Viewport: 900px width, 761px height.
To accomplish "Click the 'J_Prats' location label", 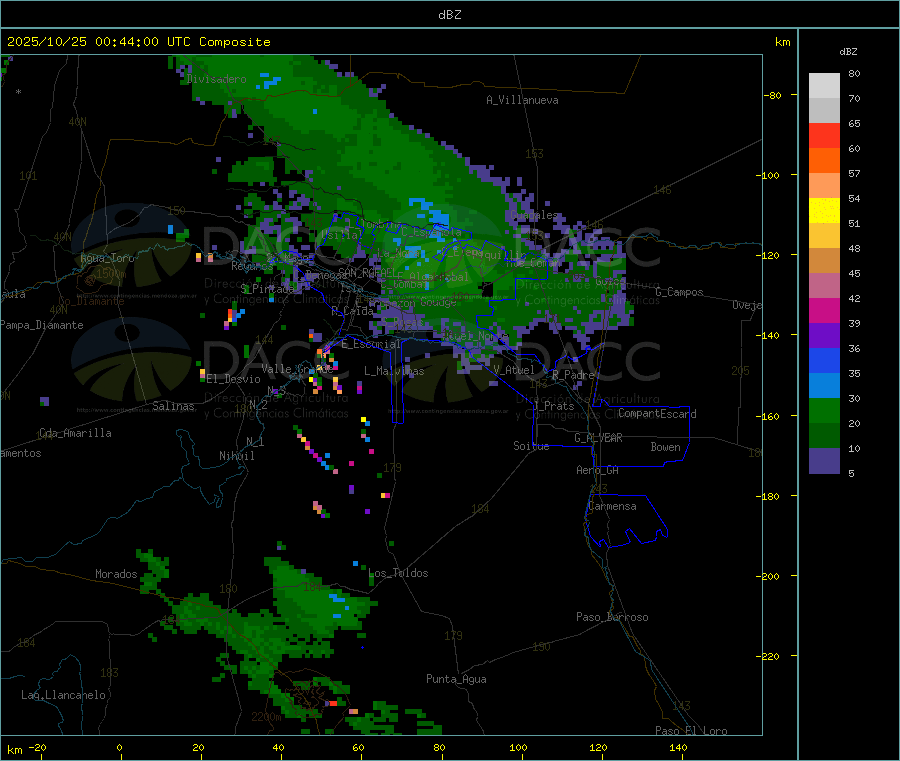I will (x=554, y=406).
